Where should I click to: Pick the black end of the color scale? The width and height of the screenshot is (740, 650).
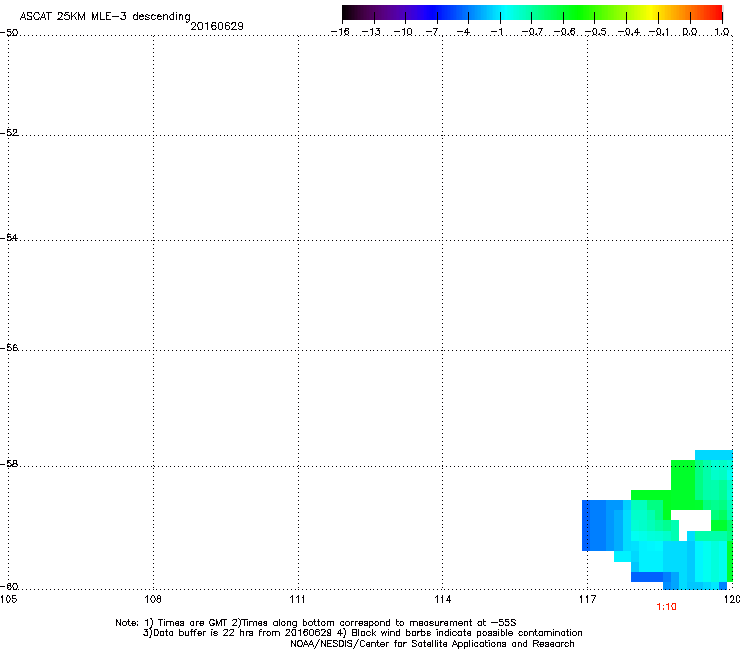(349, 12)
